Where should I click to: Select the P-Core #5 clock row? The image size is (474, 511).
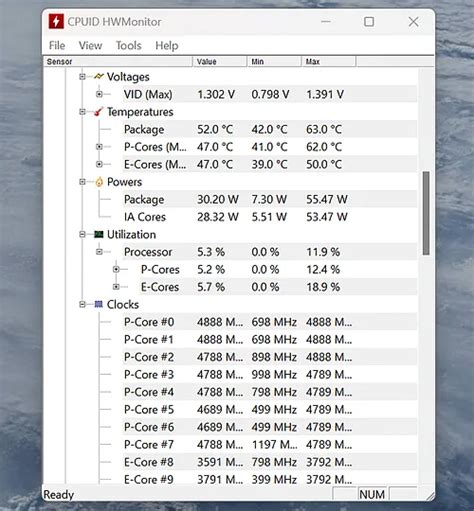coord(270,410)
